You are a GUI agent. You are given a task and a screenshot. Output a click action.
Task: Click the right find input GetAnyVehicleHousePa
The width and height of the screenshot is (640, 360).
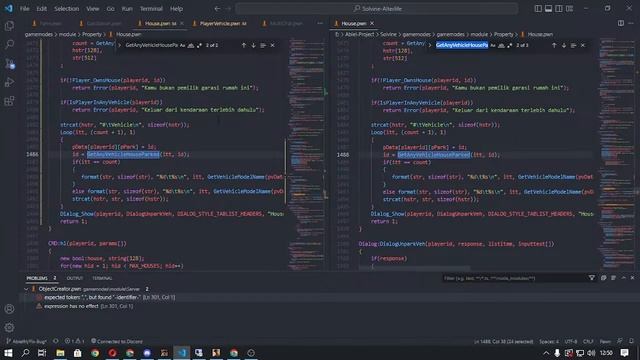point(462,45)
